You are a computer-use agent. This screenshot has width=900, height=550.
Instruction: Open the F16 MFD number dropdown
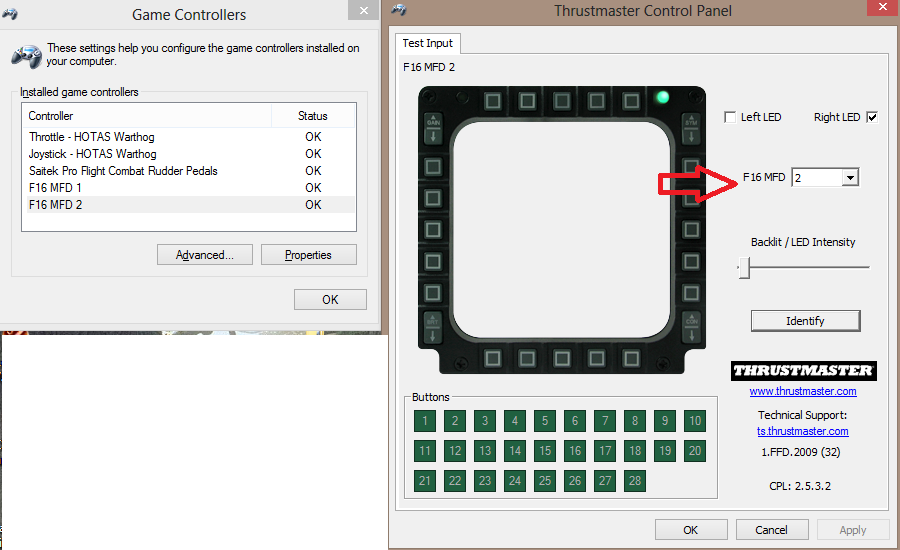[x=850, y=177]
